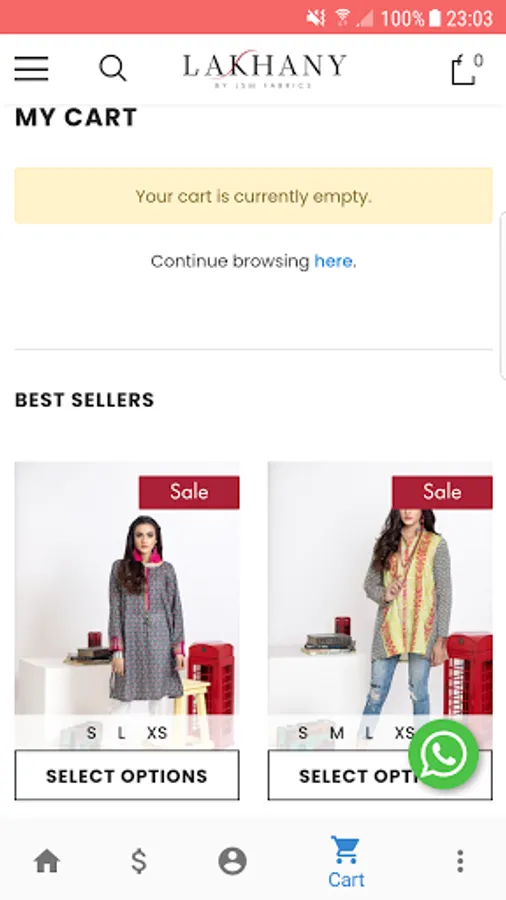506x900 pixels.
Task: Open WhatsApp chat bubble
Action: point(443,754)
